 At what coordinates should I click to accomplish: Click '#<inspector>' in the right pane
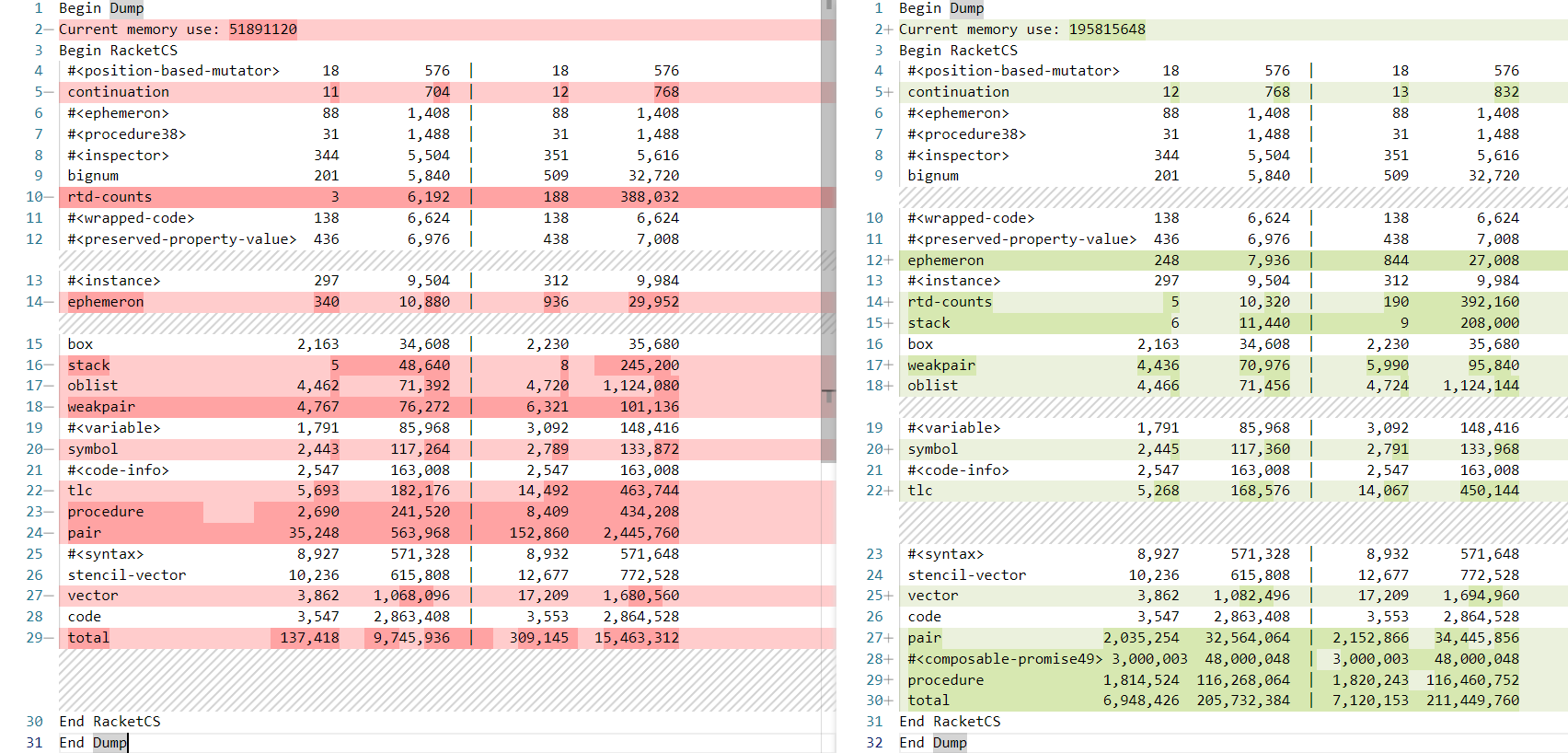[x=959, y=156]
